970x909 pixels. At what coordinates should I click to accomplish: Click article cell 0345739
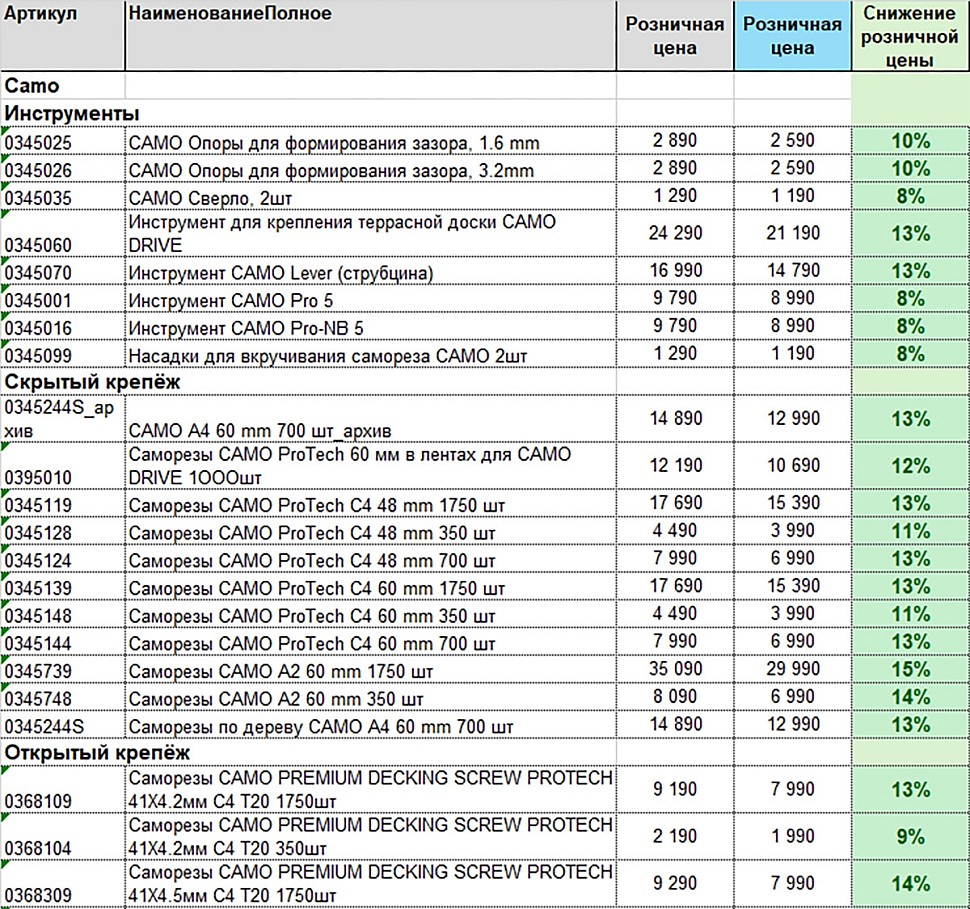point(62,670)
